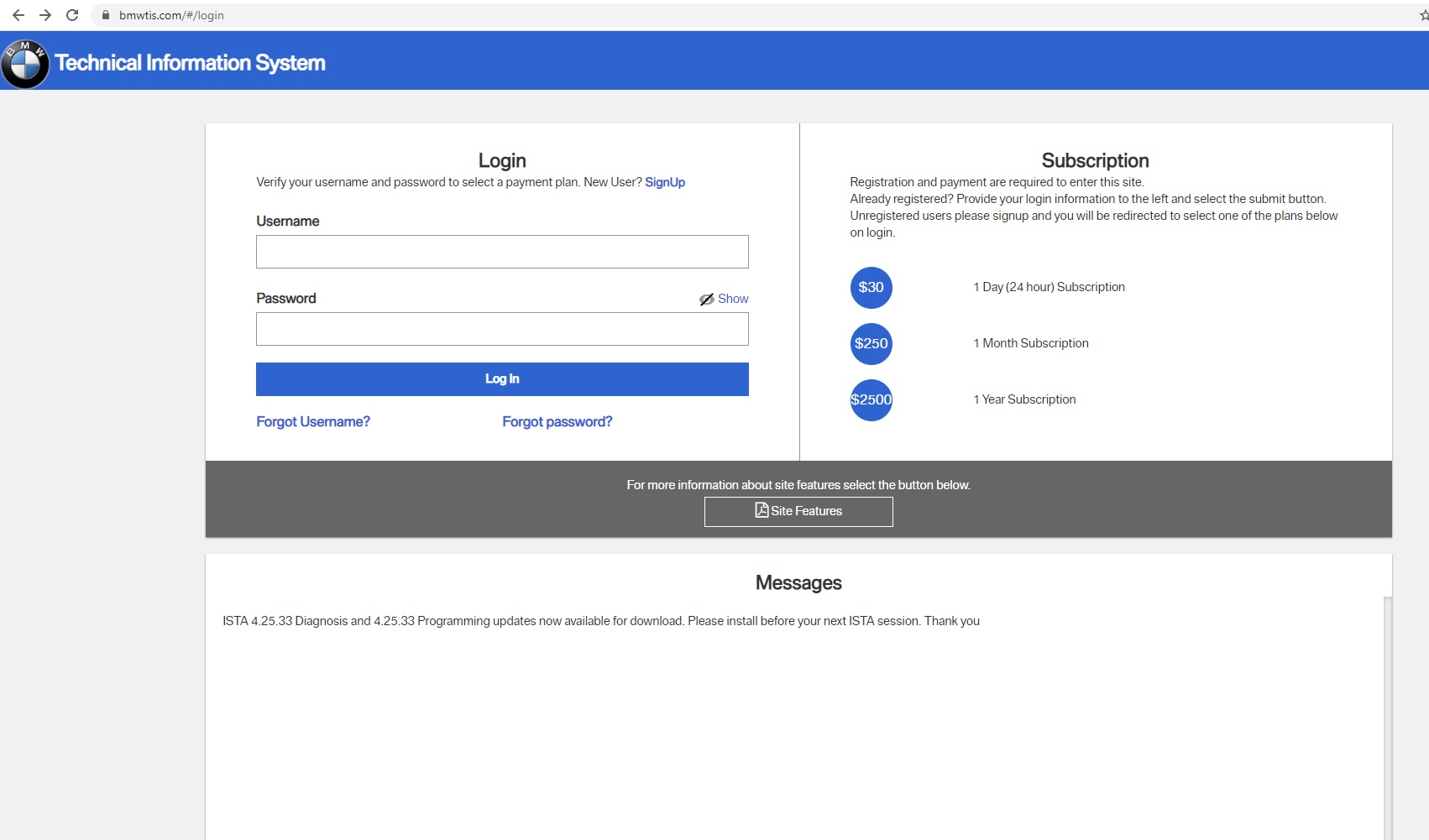
Task: Open the Site Features button
Action: point(798,512)
